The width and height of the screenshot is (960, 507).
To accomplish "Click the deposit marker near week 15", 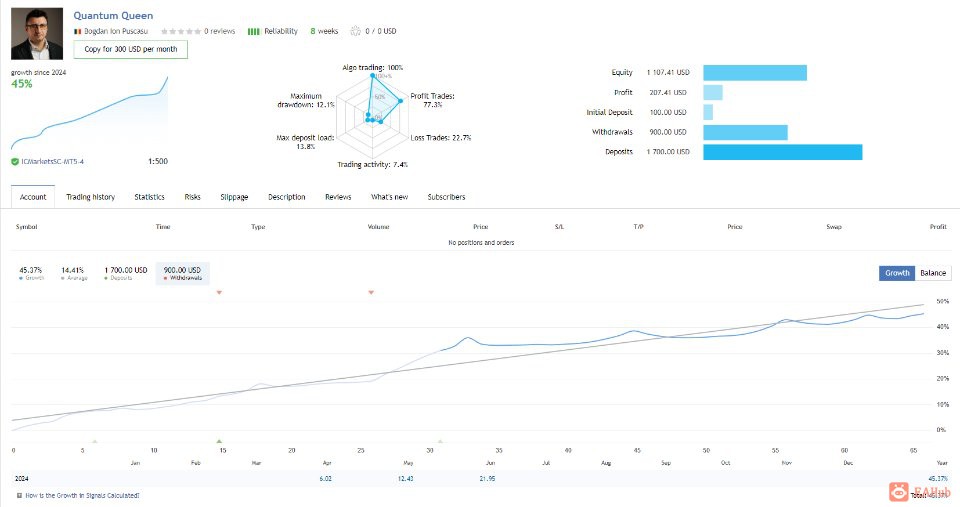I will pos(219,441).
